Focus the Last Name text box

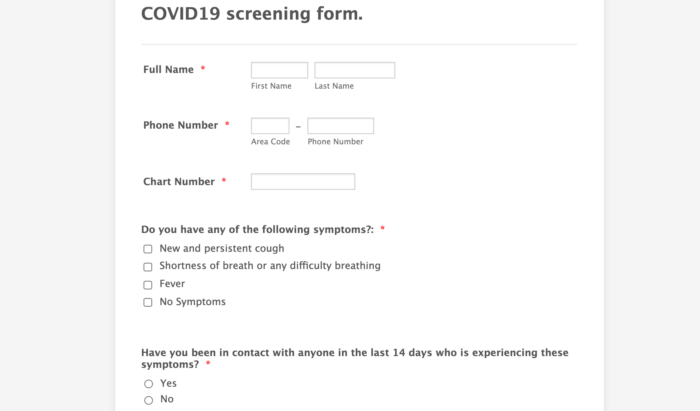(x=354, y=70)
